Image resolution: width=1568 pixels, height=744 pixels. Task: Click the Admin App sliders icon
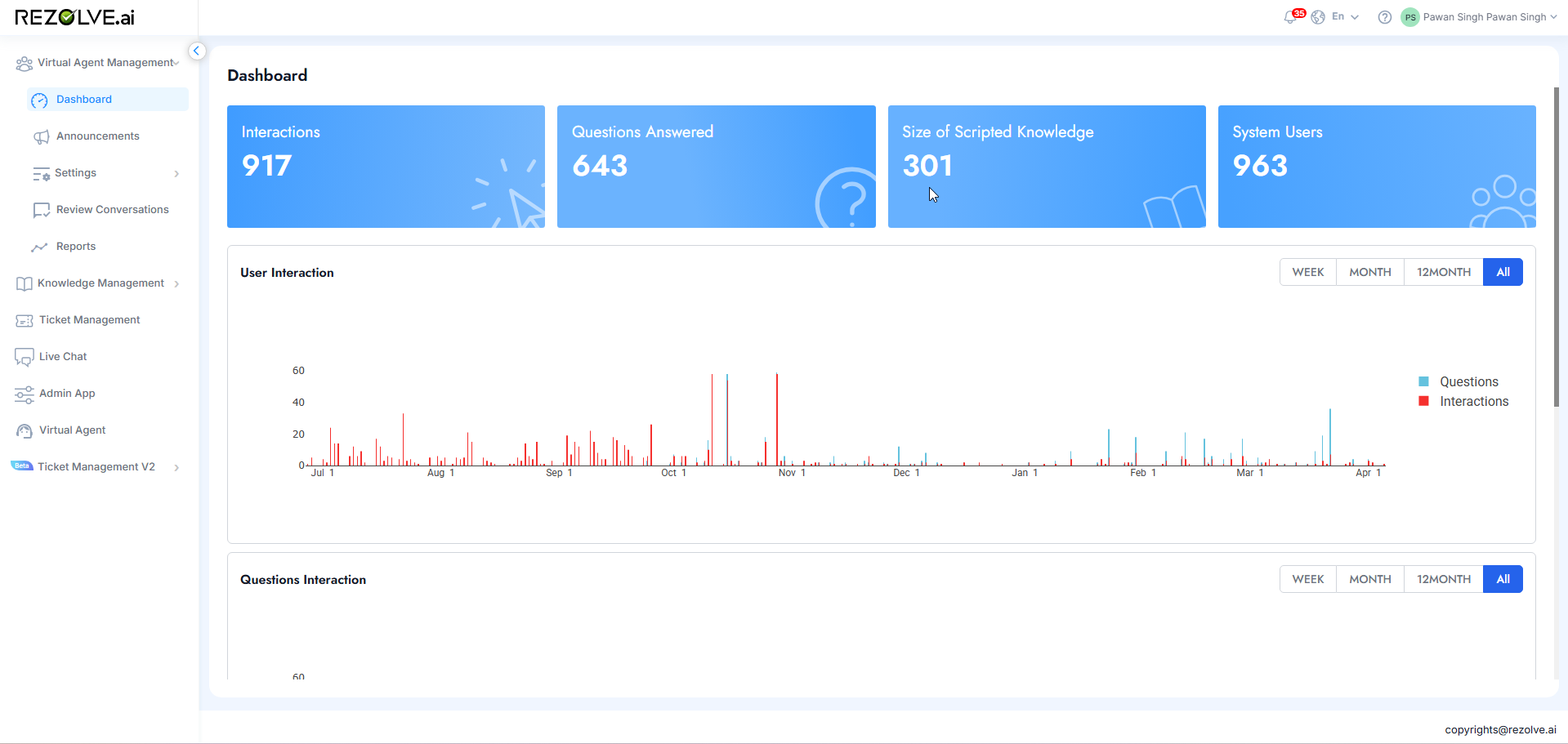24,394
